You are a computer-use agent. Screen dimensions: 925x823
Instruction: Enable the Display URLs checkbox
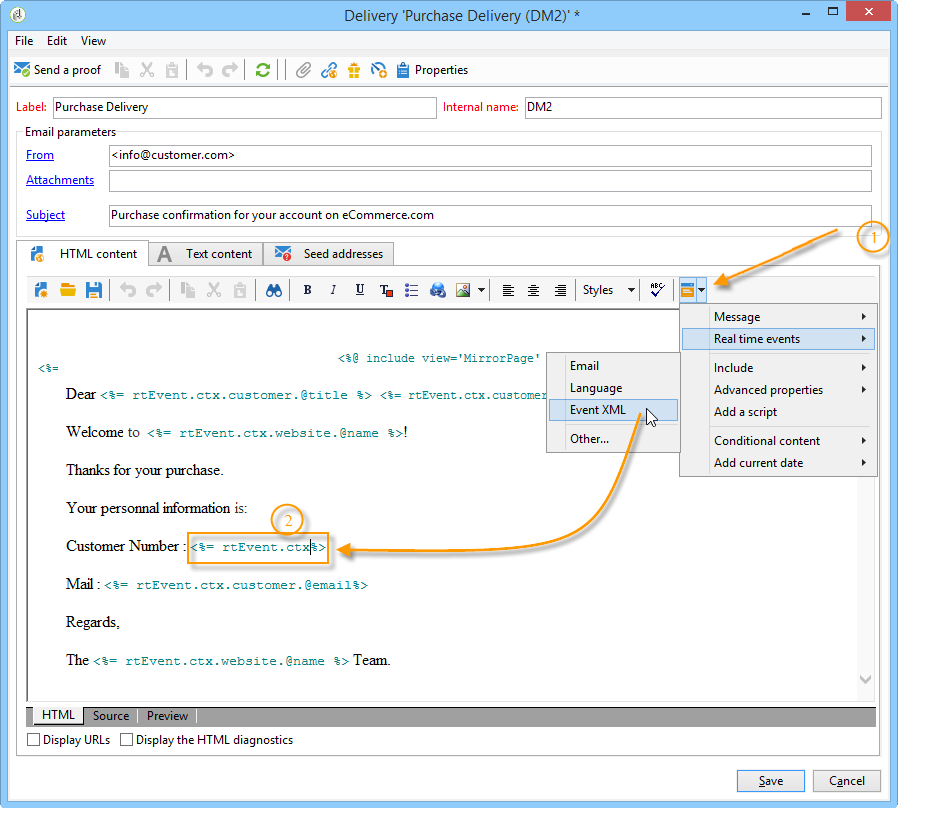[x=34, y=740]
